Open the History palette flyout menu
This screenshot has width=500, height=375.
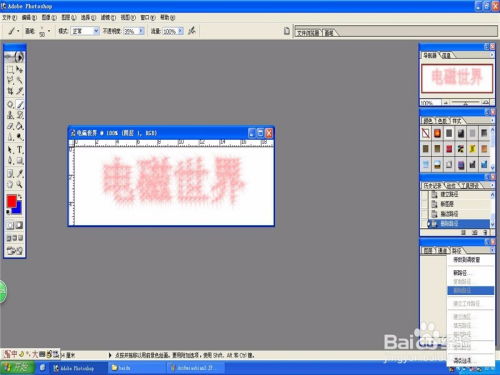pyautogui.click(x=492, y=185)
